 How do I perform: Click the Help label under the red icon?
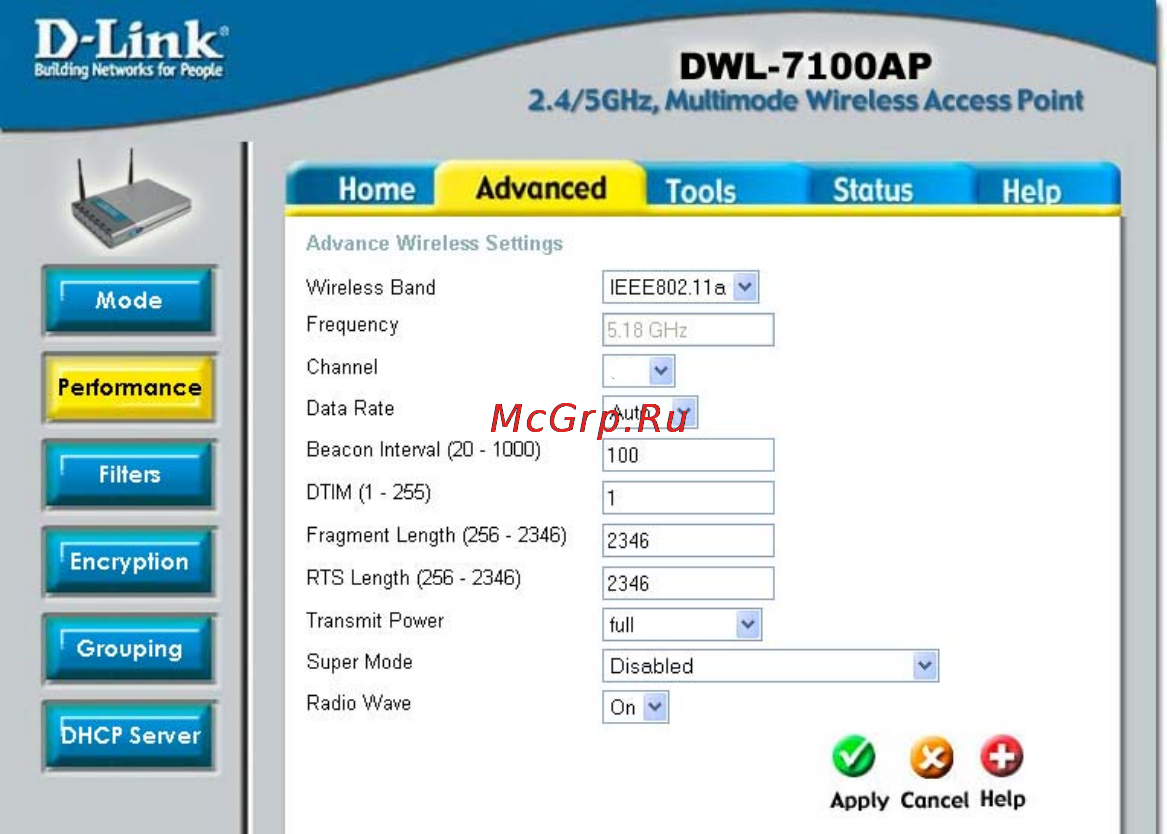1002,800
